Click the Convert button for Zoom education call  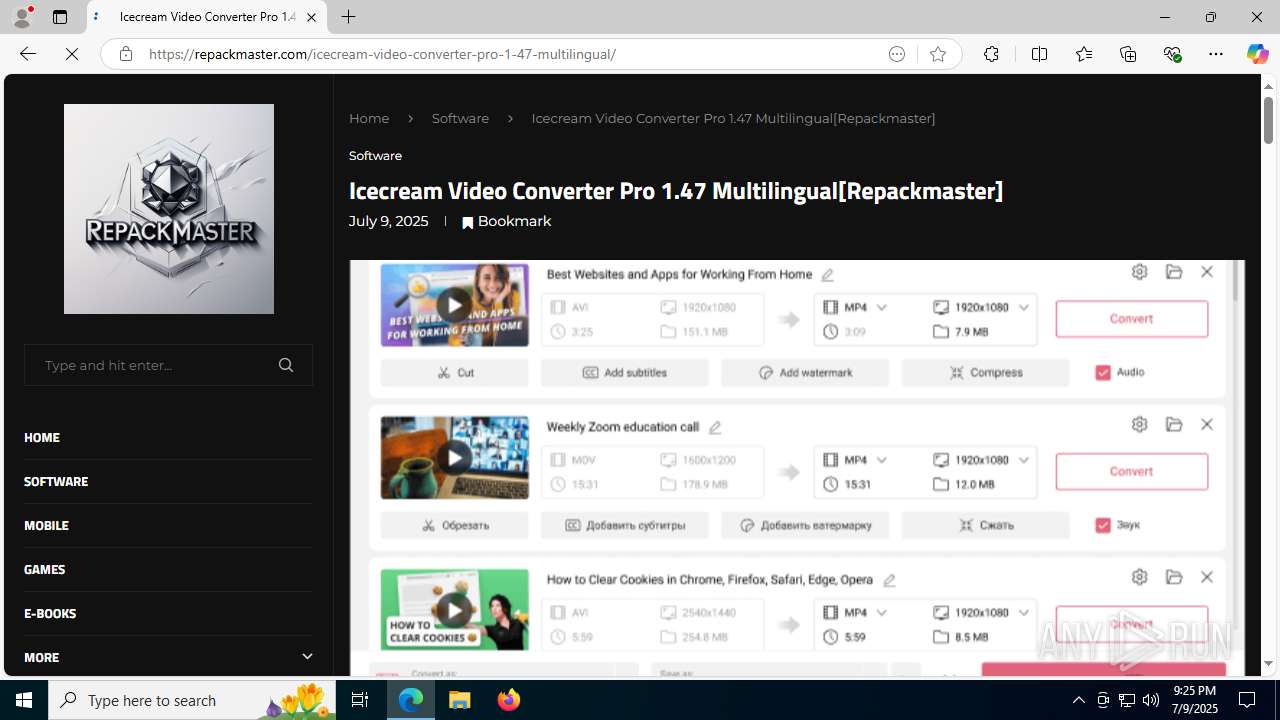point(1131,471)
